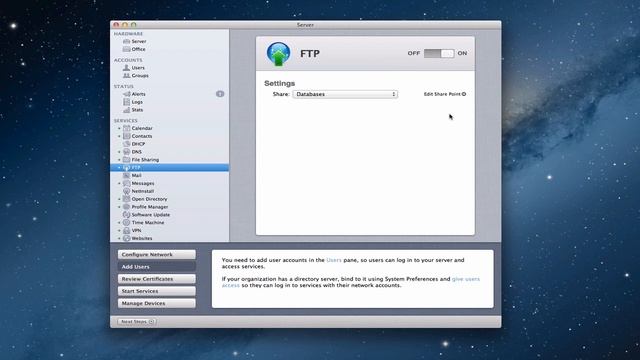
Task: Click the Settings heading text
Action: pos(280,83)
